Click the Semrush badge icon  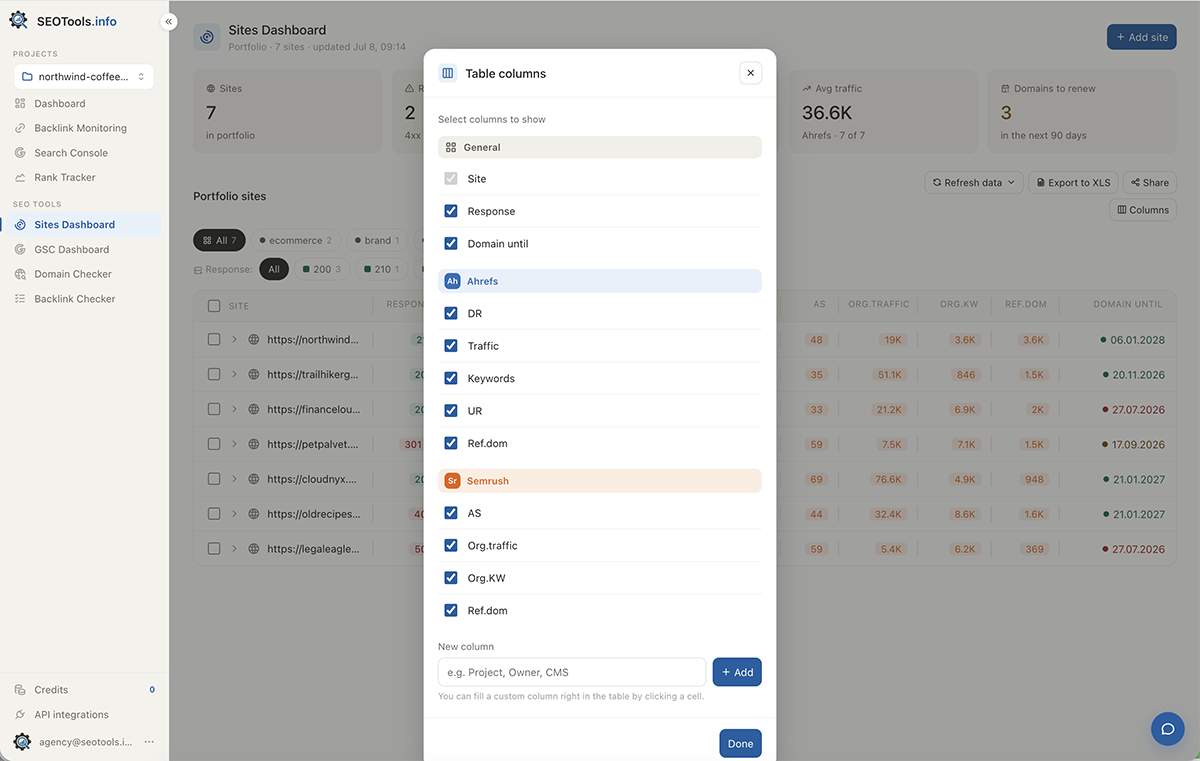pos(452,481)
